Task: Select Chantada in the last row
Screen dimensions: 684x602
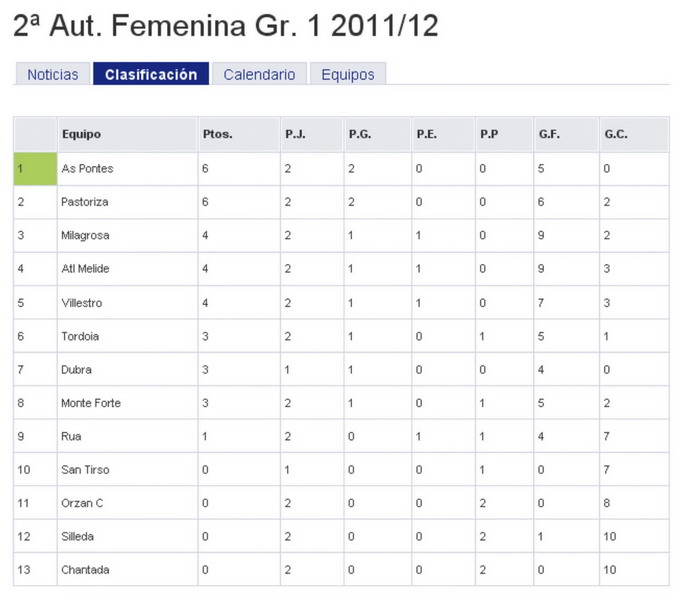Action: click(85, 570)
